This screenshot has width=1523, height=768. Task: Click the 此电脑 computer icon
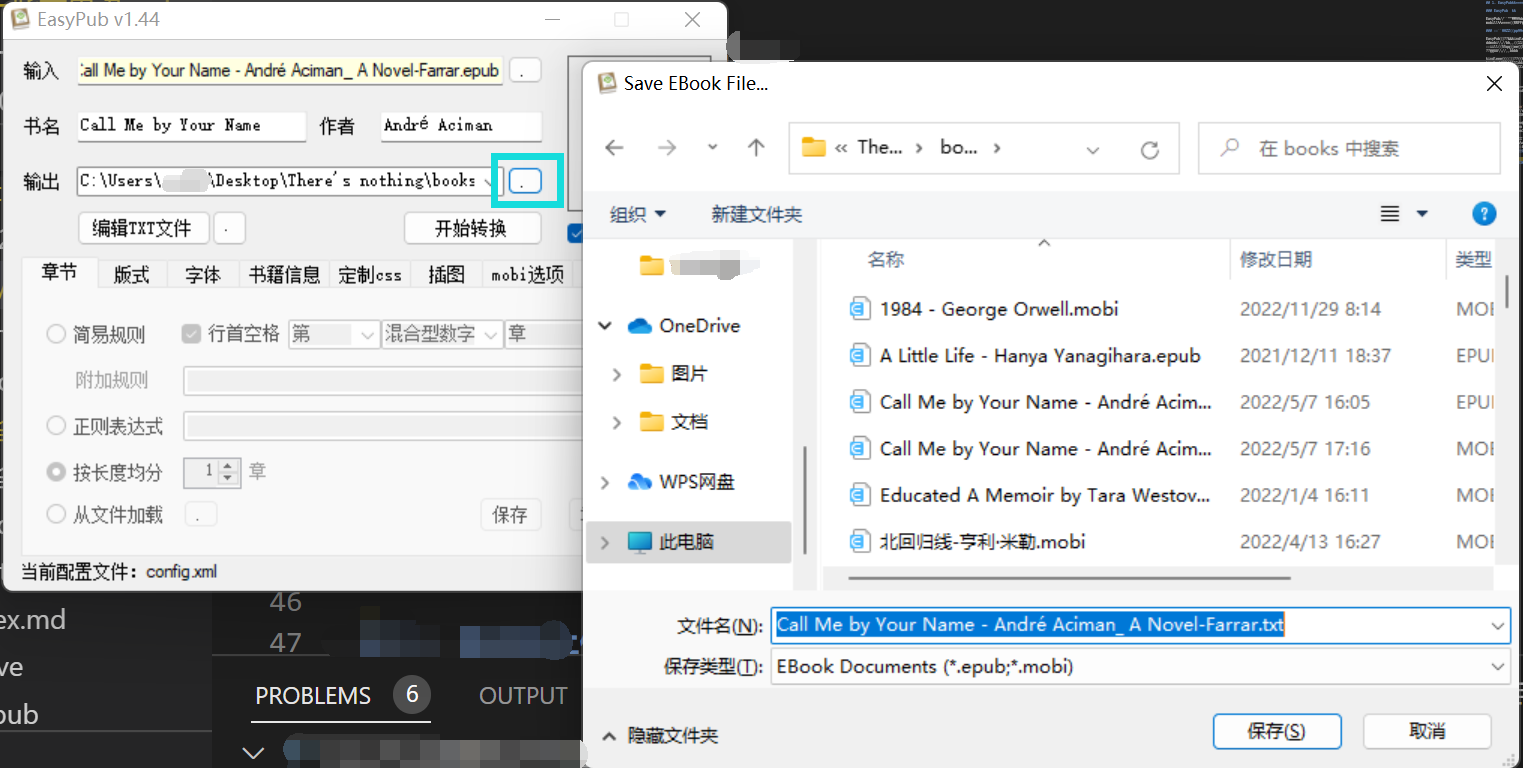640,542
